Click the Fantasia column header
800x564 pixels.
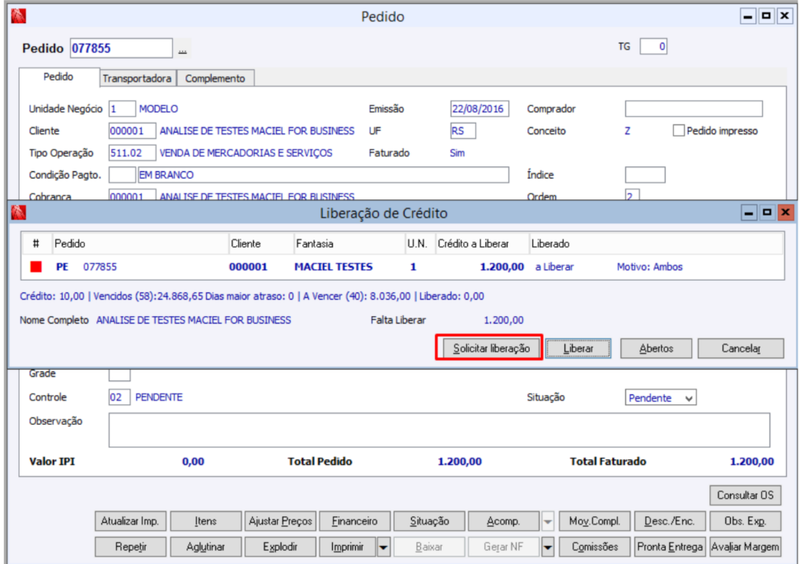point(349,243)
